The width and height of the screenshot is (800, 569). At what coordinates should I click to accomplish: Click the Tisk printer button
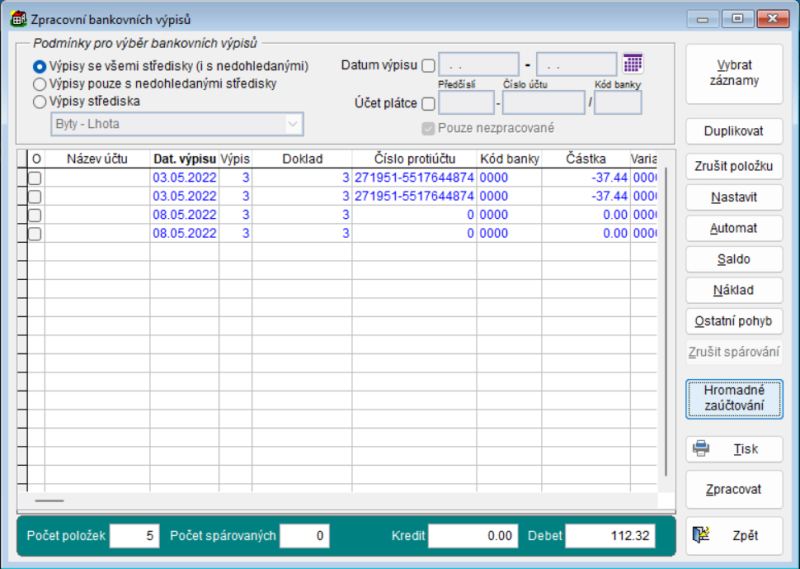pos(734,449)
